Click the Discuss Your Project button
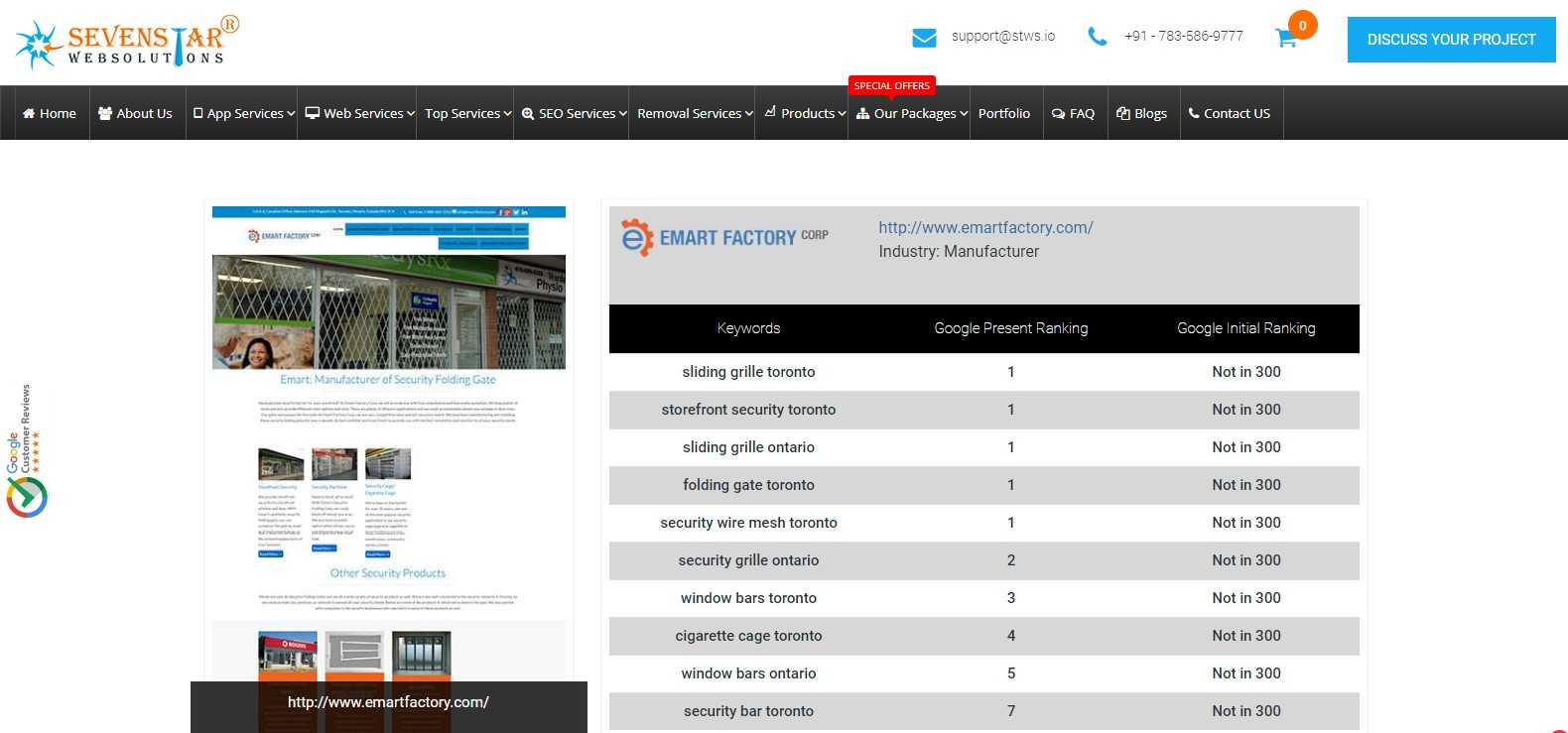This screenshot has width=1568, height=733. [1451, 40]
